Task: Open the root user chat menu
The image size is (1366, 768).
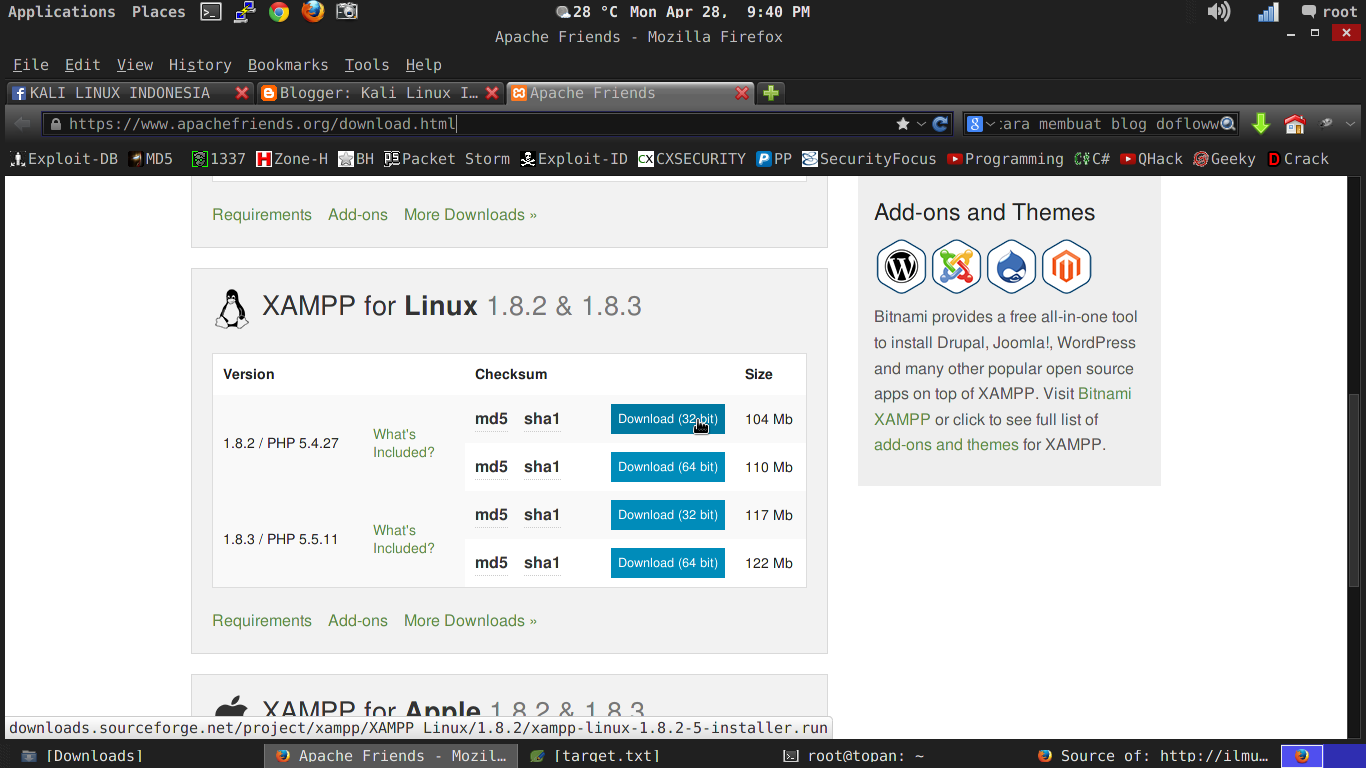Action: [1329, 12]
